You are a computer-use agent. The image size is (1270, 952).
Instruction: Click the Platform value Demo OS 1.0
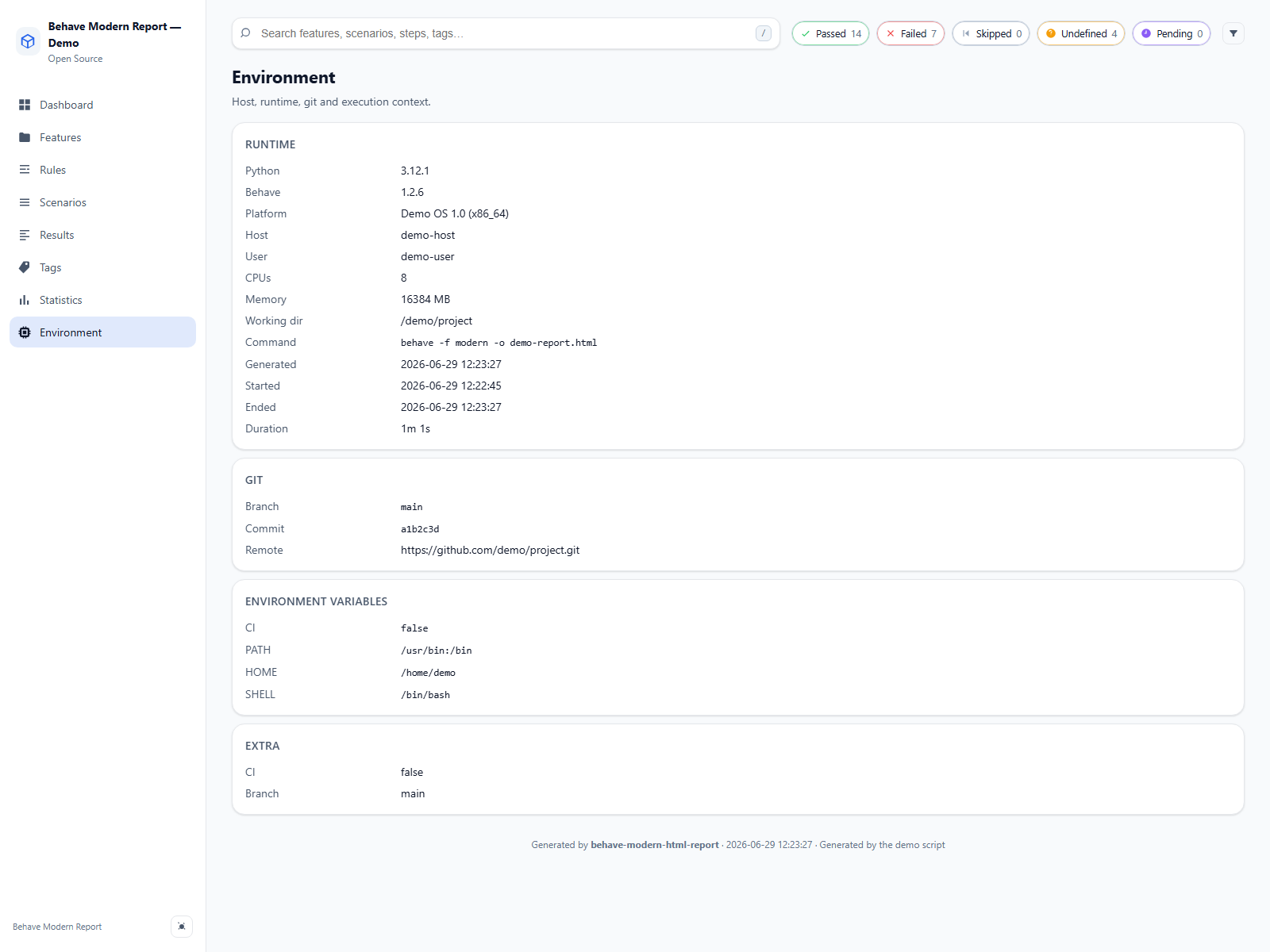[x=455, y=213]
